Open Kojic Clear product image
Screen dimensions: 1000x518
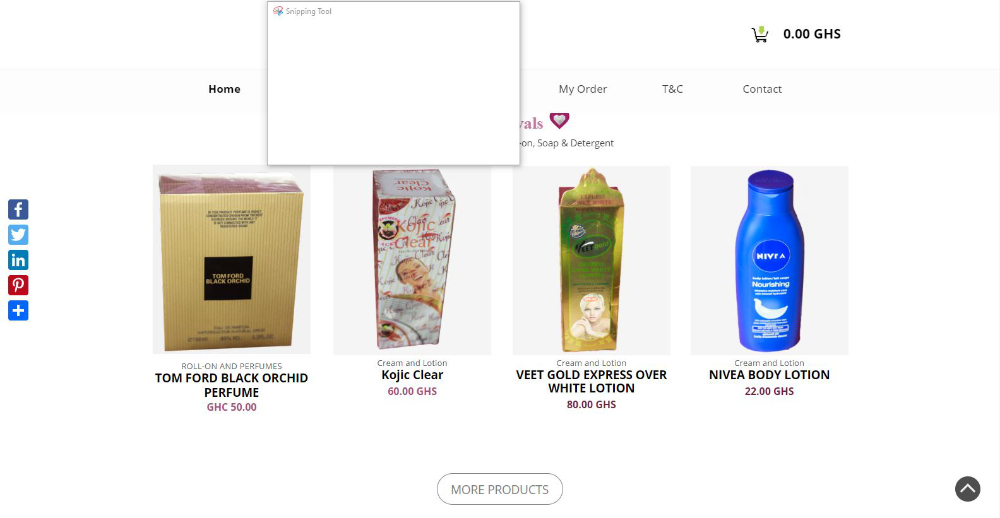click(412, 260)
